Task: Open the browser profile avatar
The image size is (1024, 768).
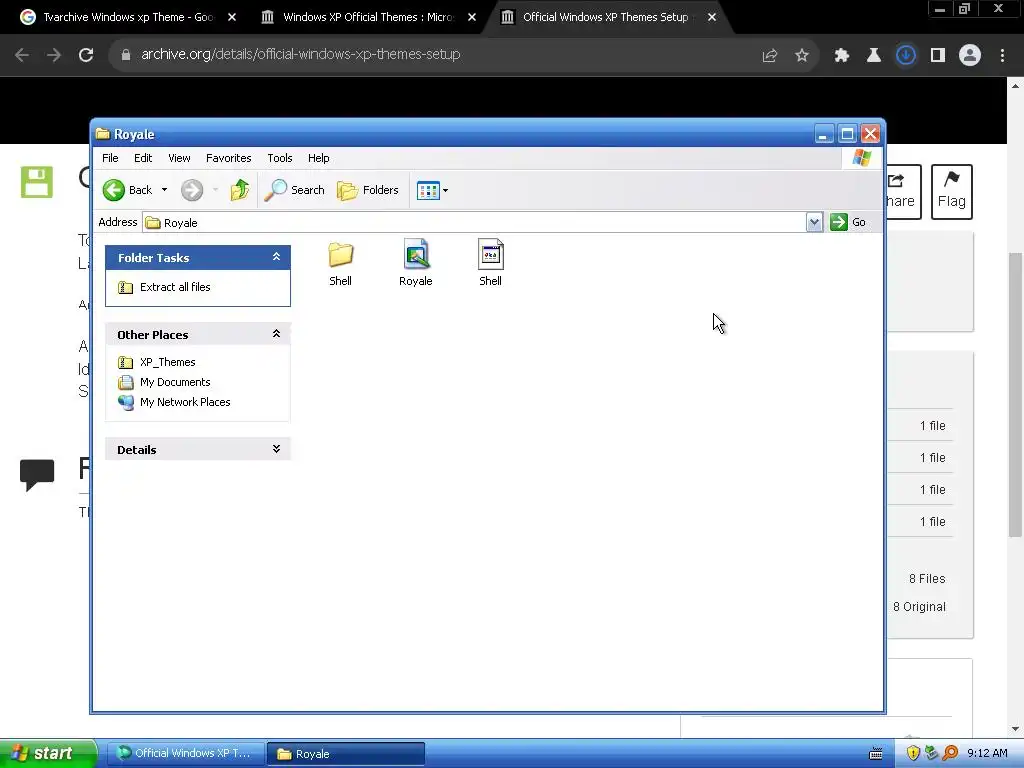Action: [x=970, y=56]
